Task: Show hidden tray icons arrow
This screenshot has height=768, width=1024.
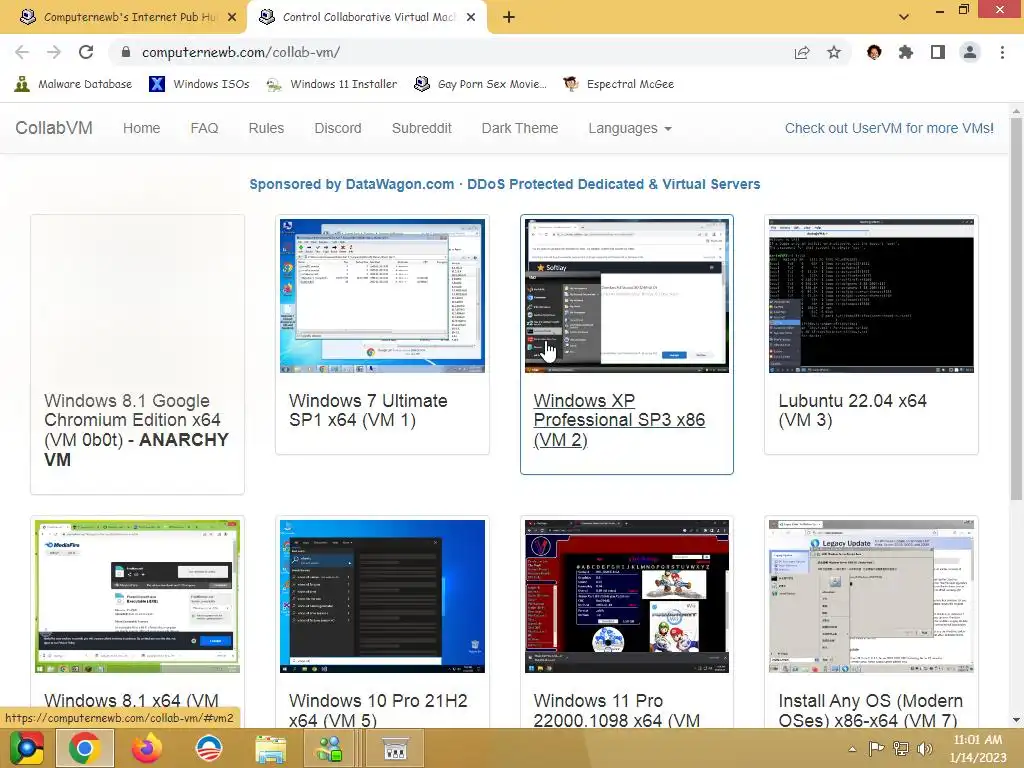Action: click(x=852, y=749)
